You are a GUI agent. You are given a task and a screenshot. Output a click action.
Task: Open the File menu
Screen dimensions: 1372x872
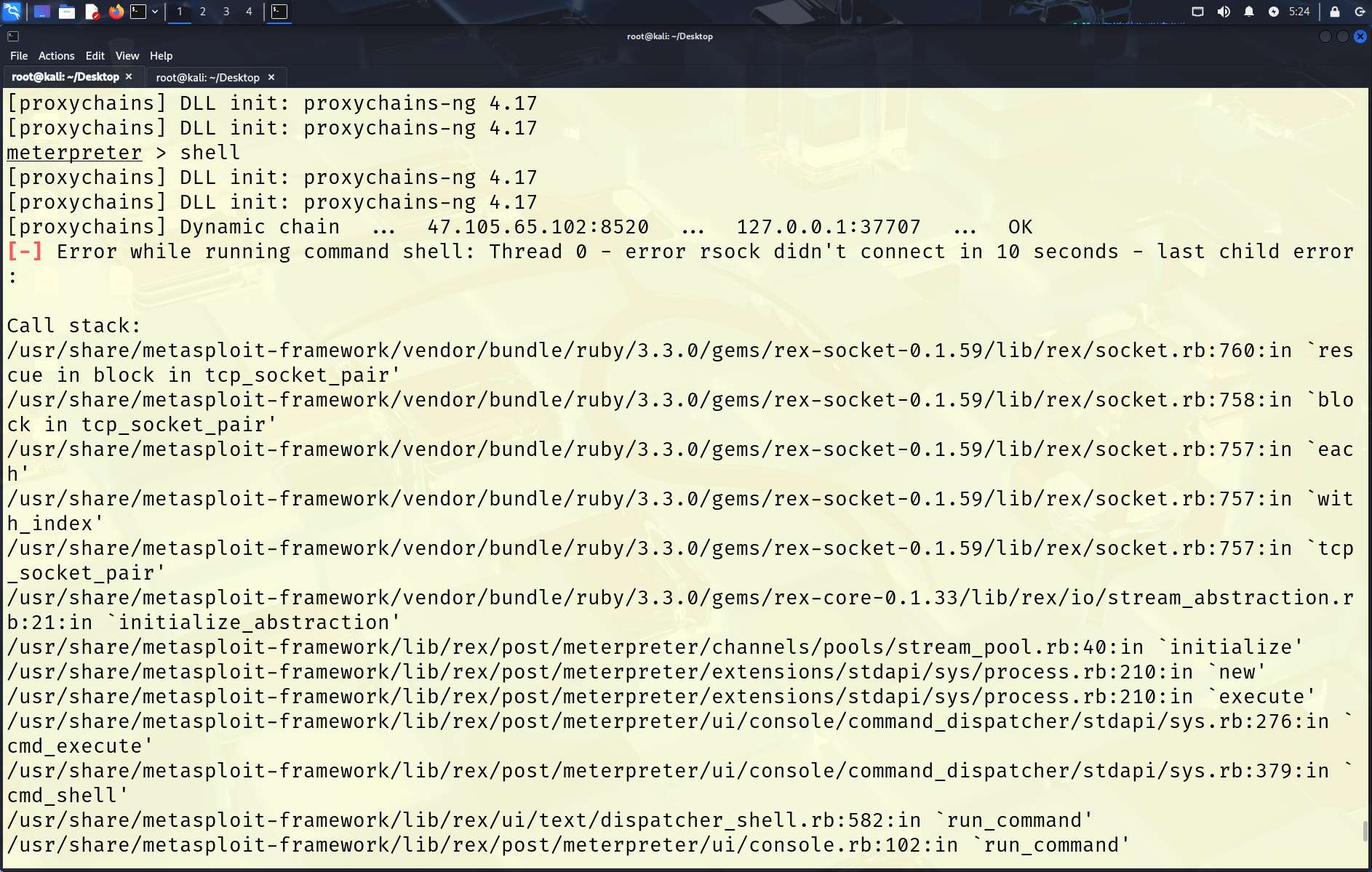click(19, 56)
